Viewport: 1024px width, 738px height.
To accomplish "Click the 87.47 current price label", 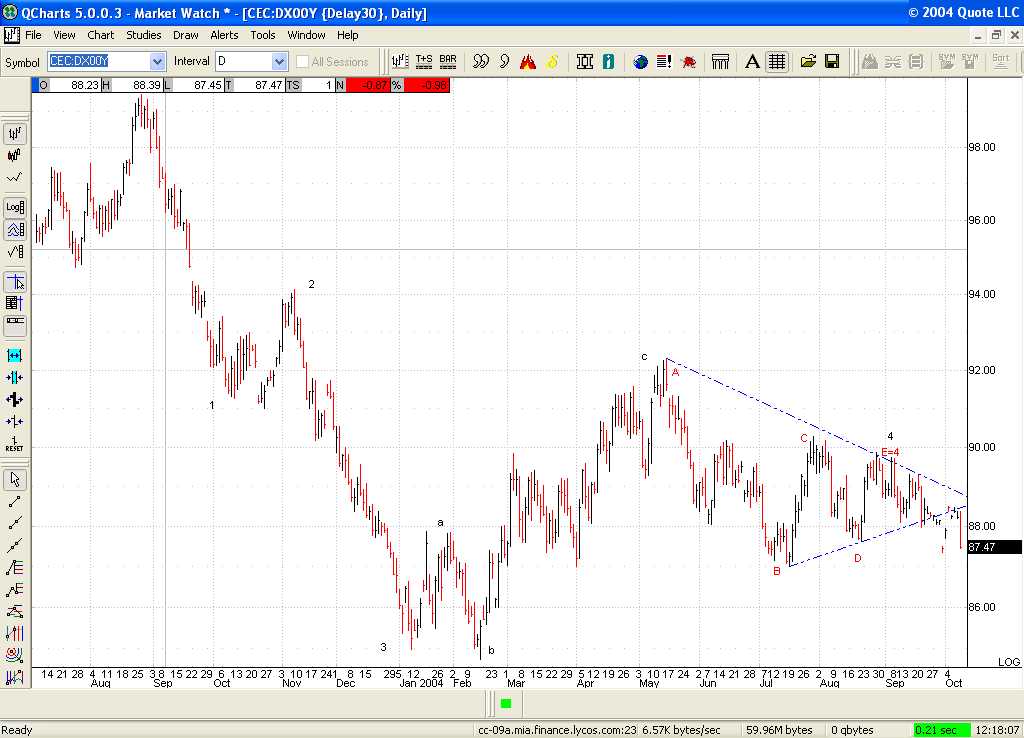I will [994, 547].
